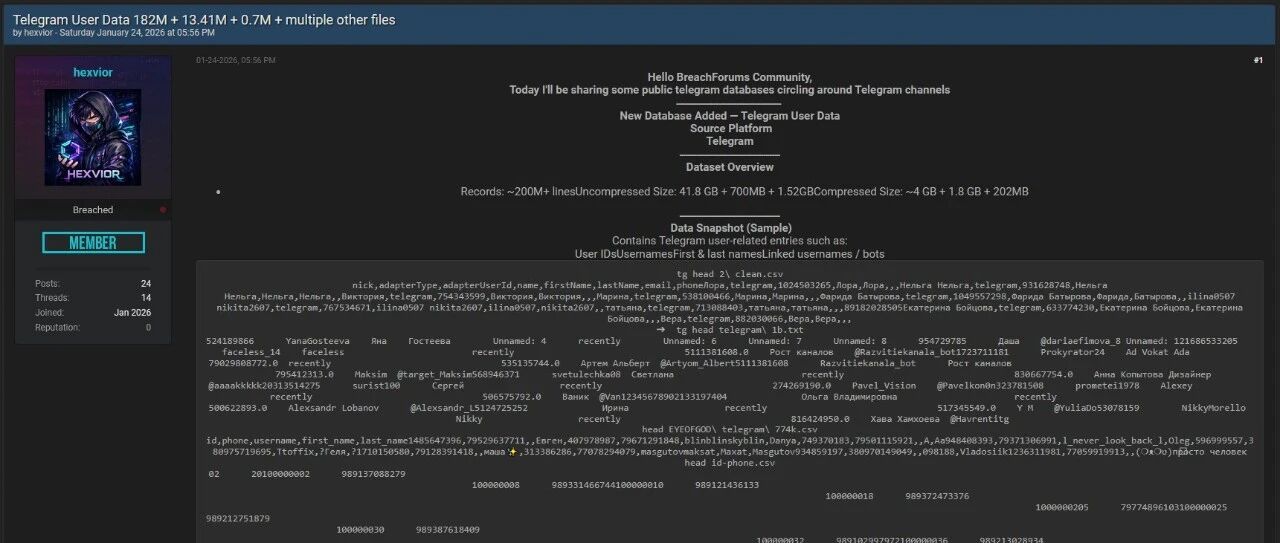Click the MEMBER rank badge
The image size is (1280, 543).
point(93,243)
